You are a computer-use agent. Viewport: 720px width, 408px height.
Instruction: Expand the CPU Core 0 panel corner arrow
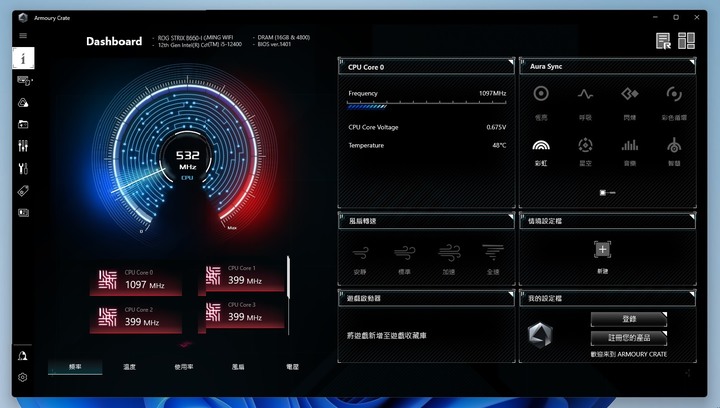click(511, 62)
